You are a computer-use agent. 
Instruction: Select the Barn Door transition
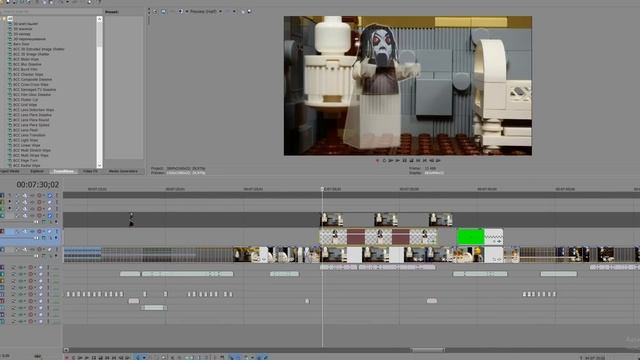(x=21, y=44)
